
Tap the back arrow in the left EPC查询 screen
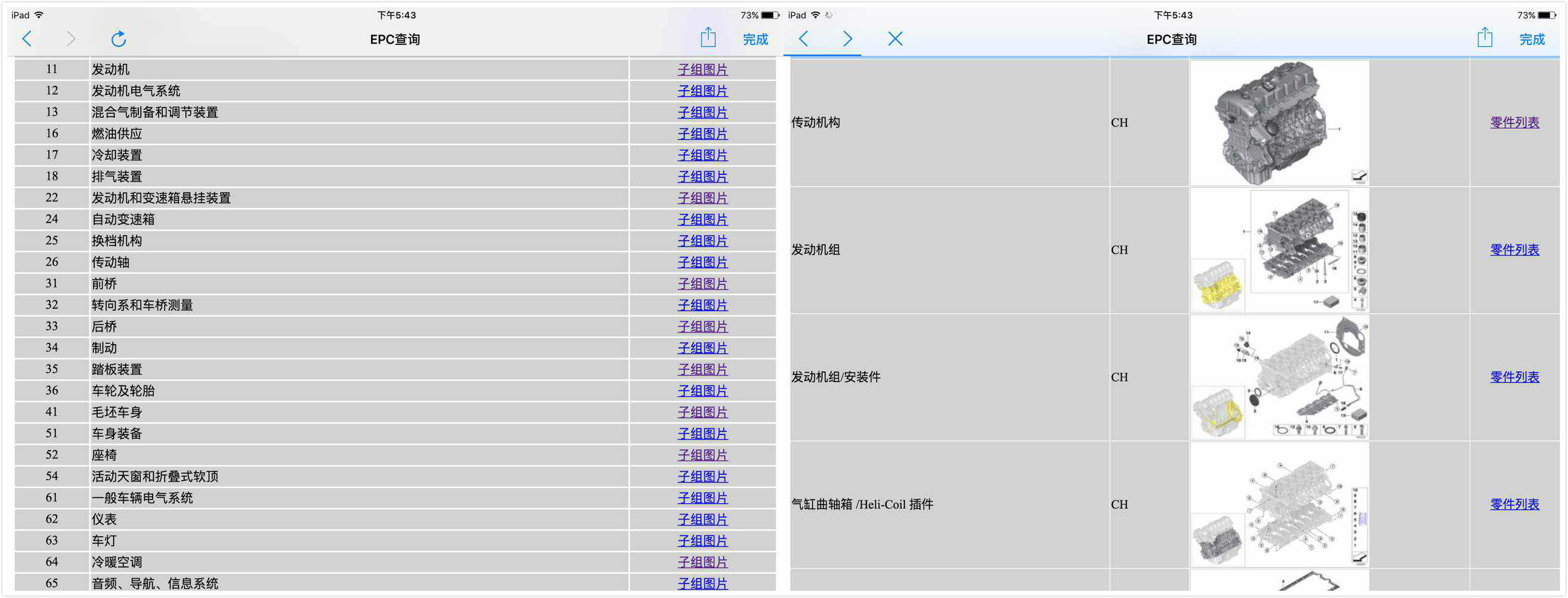(27, 39)
